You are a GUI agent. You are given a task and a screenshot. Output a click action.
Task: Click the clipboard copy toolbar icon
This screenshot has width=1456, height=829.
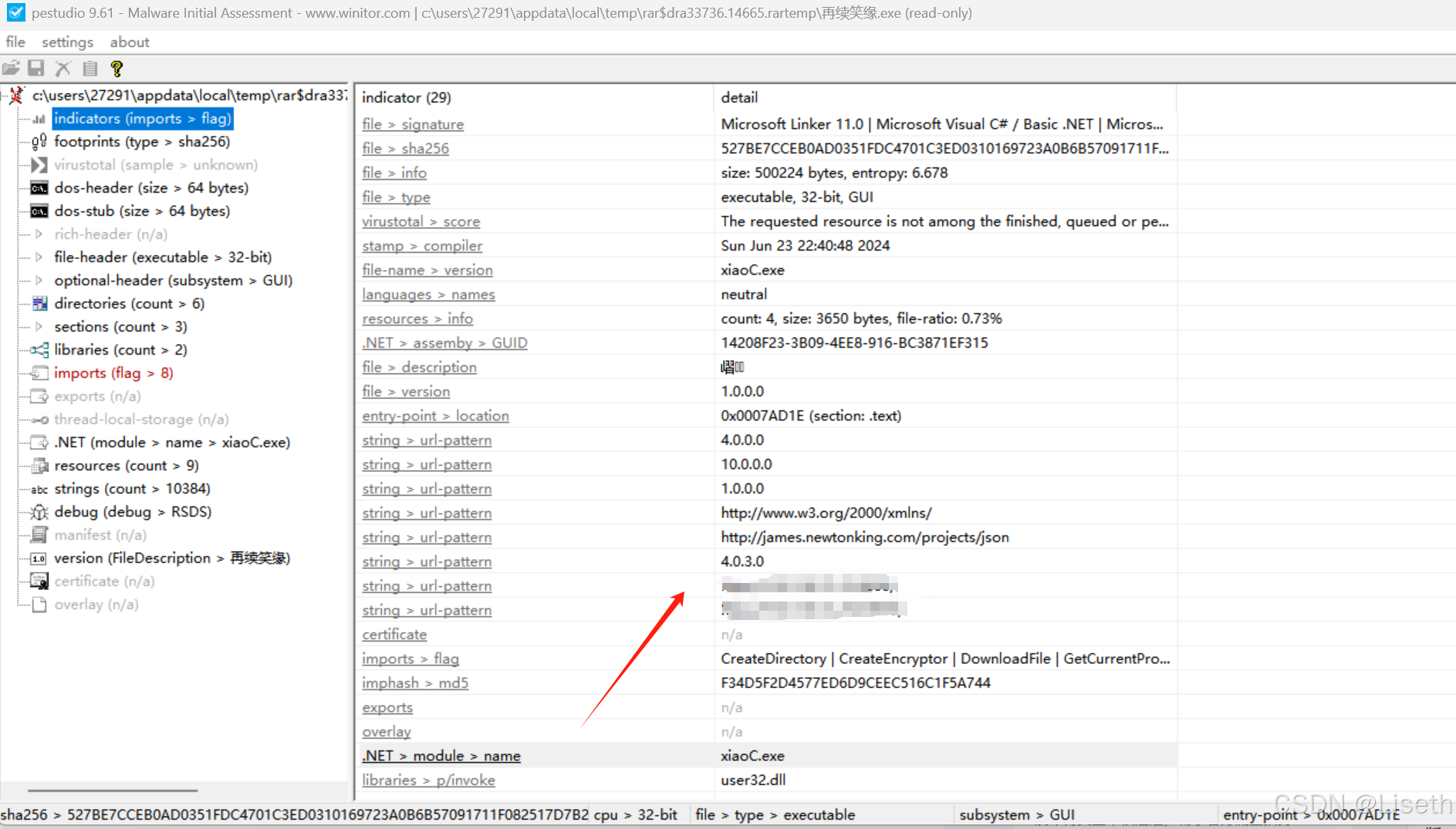pos(90,68)
